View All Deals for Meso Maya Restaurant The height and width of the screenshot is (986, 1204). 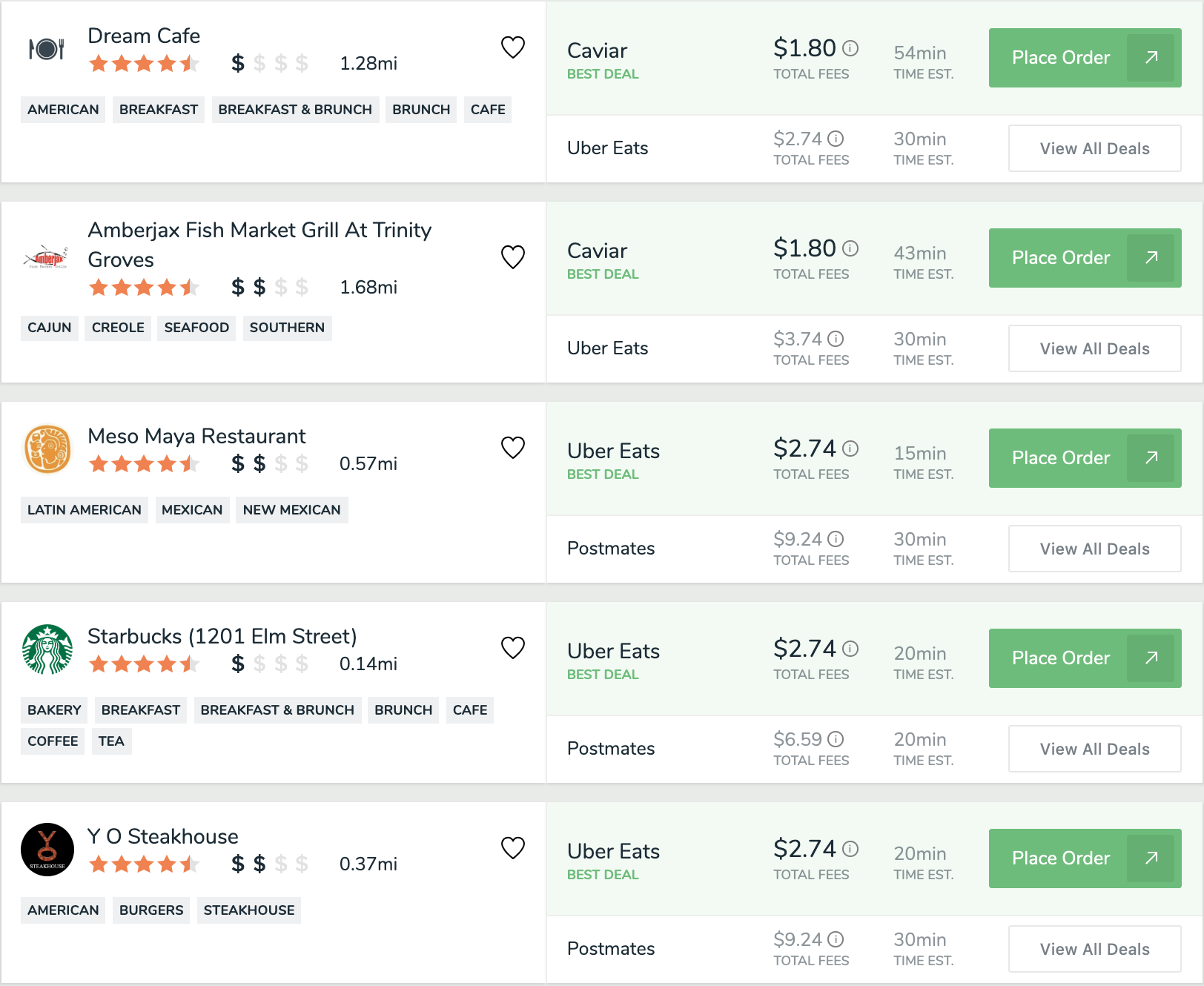(1094, 549)
